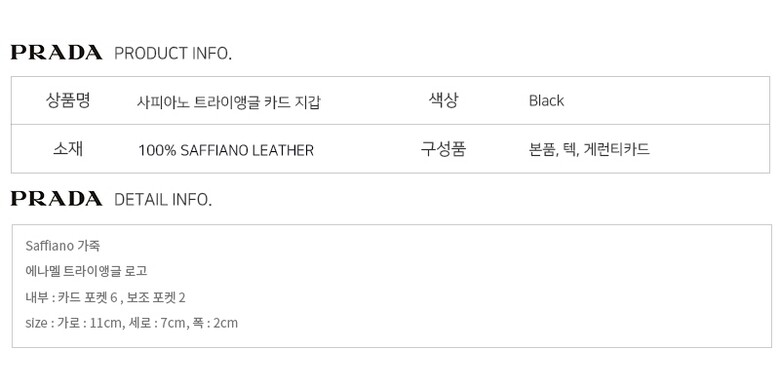780x389 pixels.
Task: Click the Black color value
Action: point(546,100)
